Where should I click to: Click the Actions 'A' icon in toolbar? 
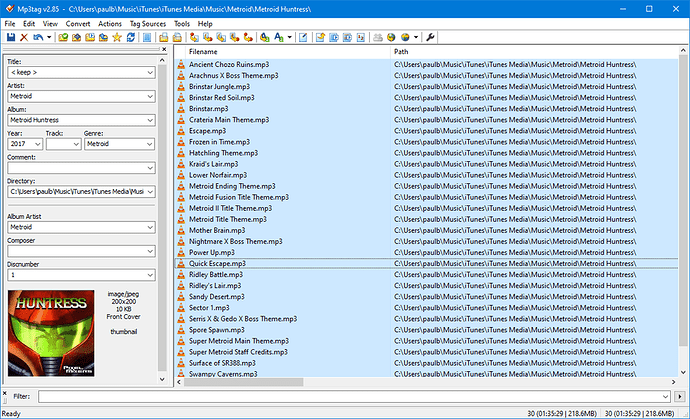pos(264,37)
